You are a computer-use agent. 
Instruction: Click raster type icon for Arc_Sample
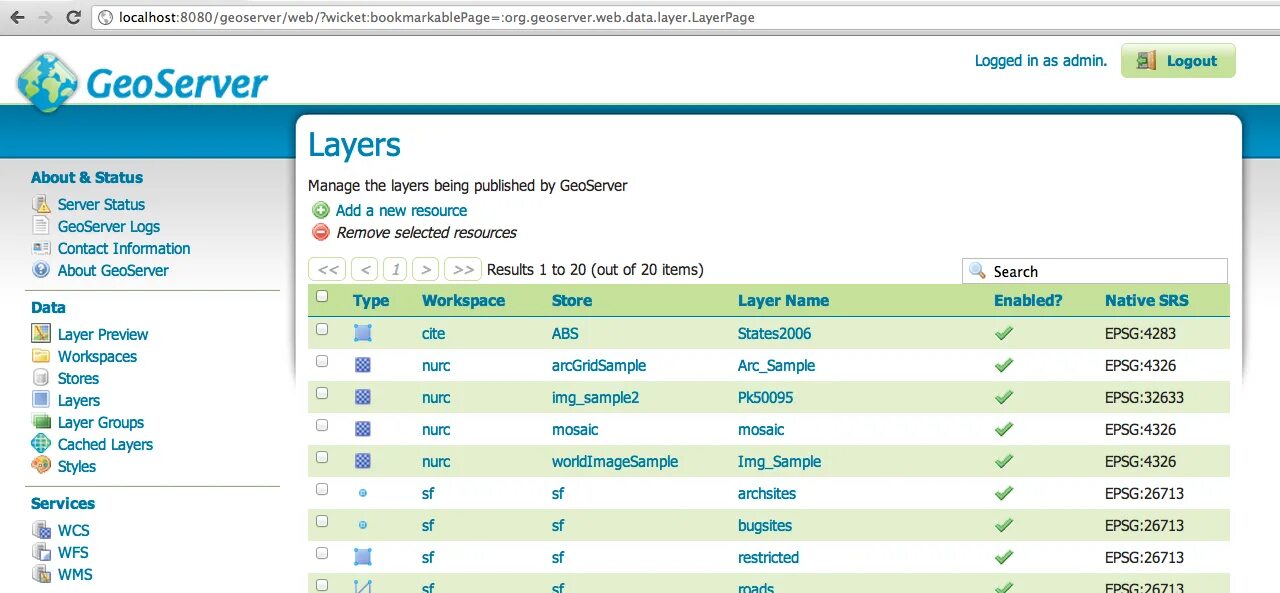click(363, 365)
